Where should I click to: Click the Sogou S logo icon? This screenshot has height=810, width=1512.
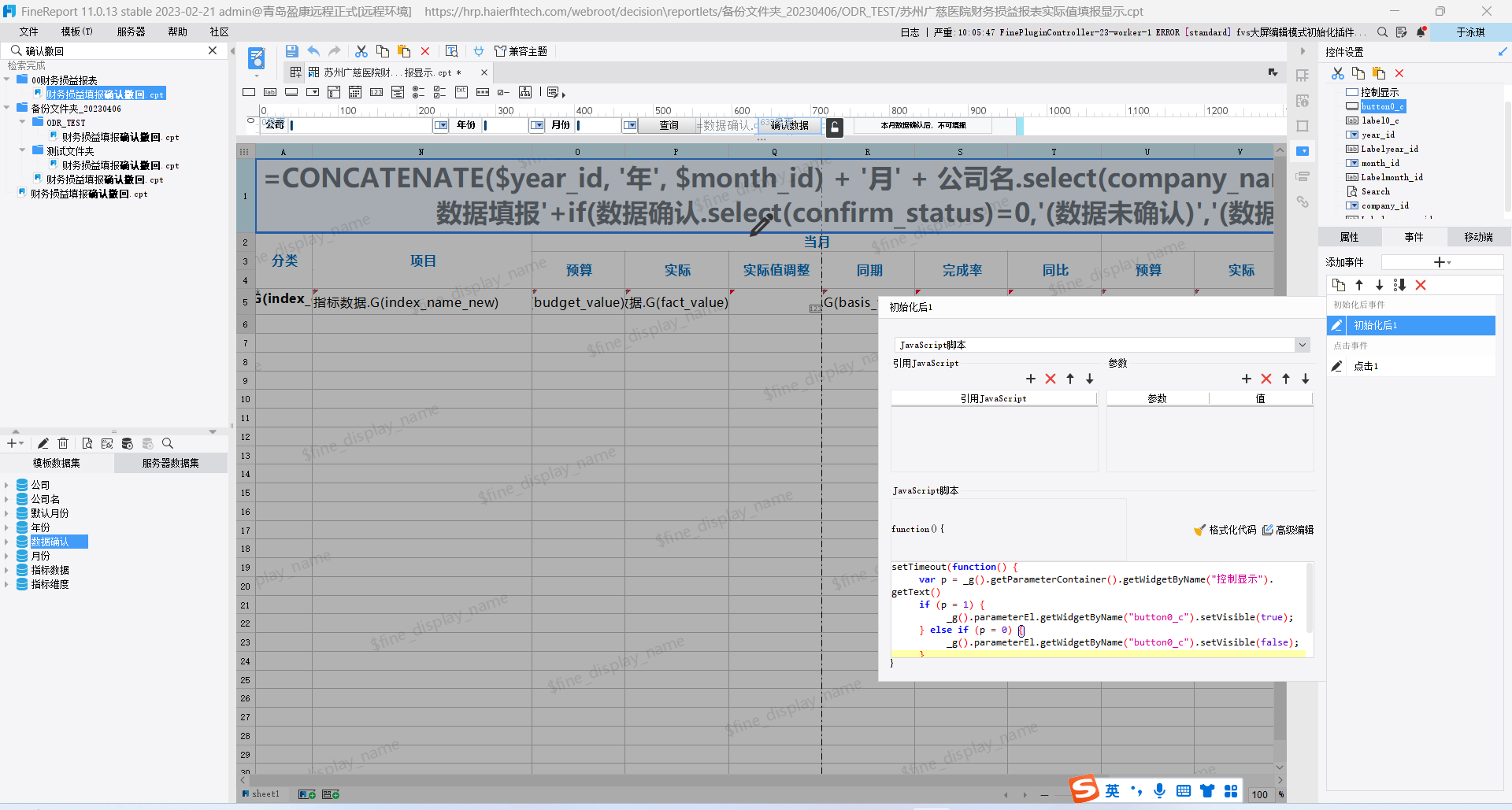click(1084, 788)
